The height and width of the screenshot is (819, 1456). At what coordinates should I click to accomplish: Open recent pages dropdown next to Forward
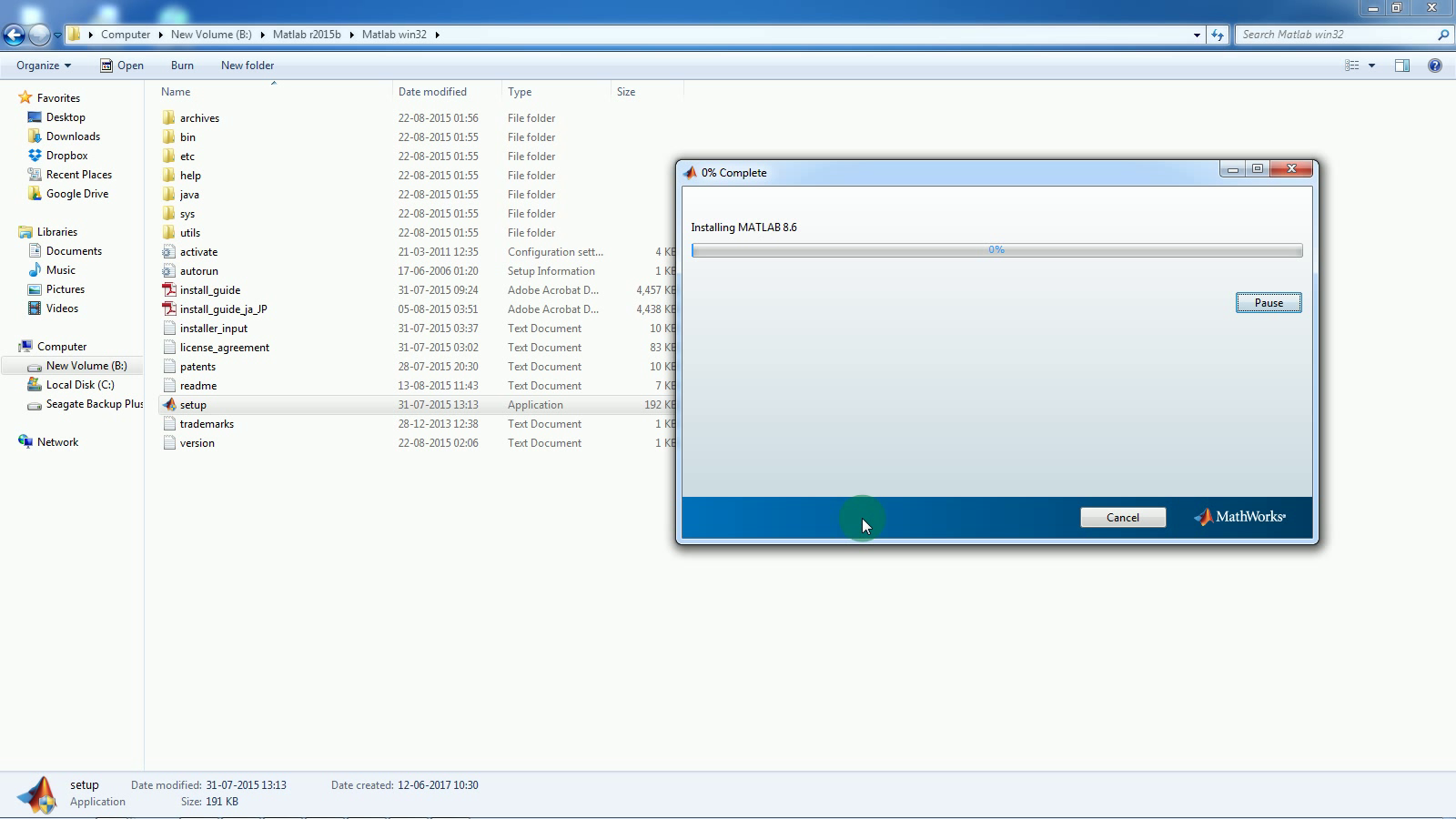coord(57,35)
